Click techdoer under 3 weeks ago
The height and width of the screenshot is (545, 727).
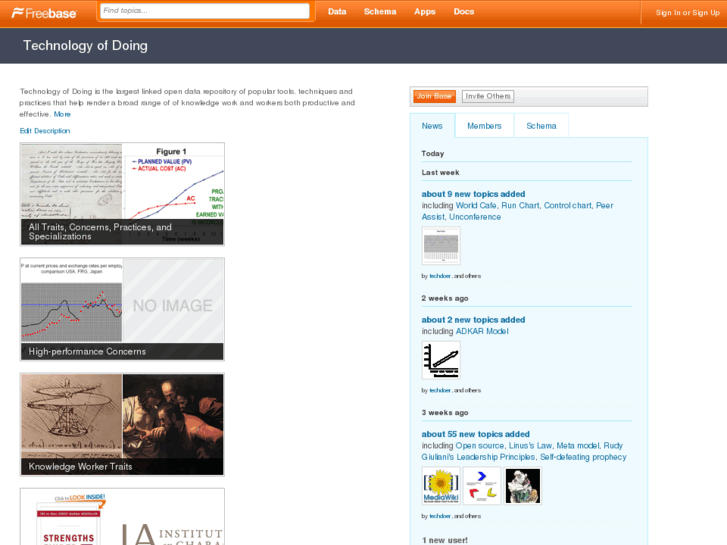[440, 516]
